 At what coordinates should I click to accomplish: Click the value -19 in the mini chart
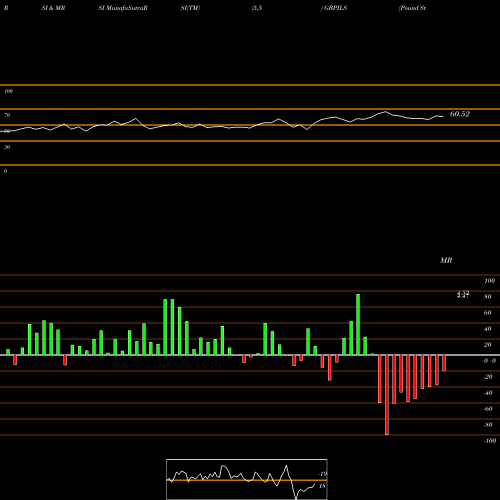pos(323,474)
